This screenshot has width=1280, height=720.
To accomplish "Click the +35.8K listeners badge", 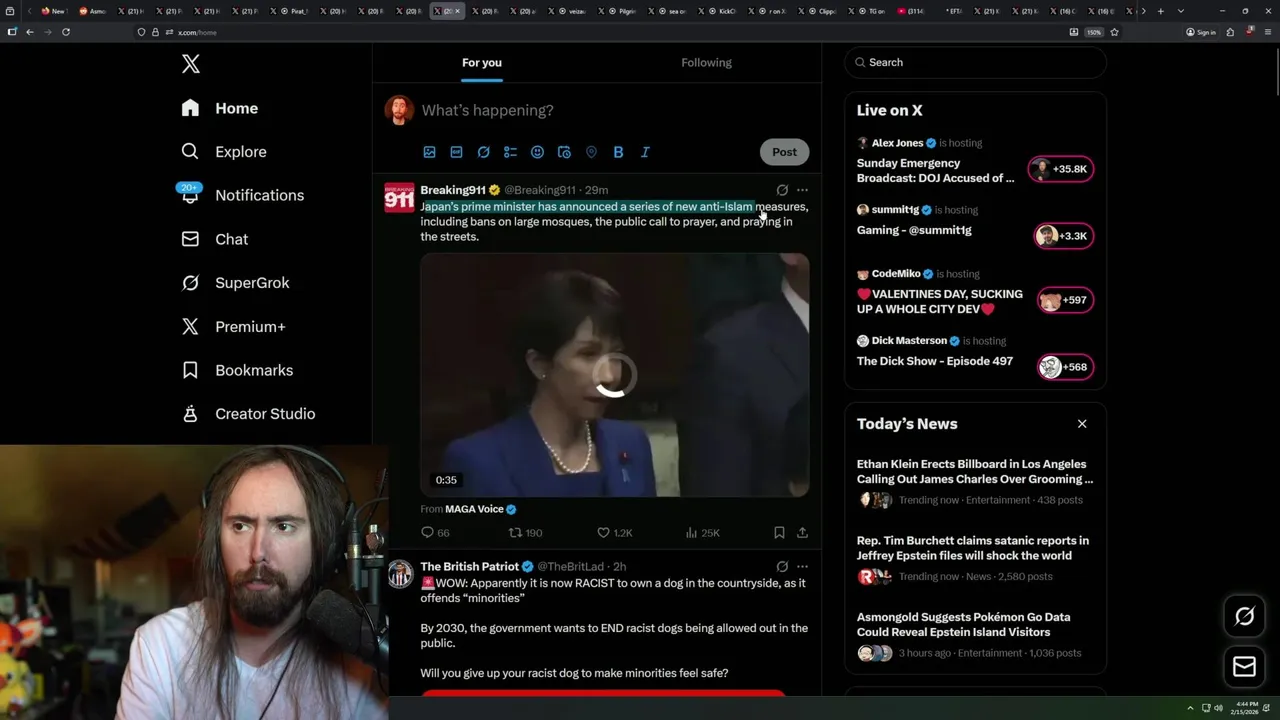I will [x=1061, y=169].
